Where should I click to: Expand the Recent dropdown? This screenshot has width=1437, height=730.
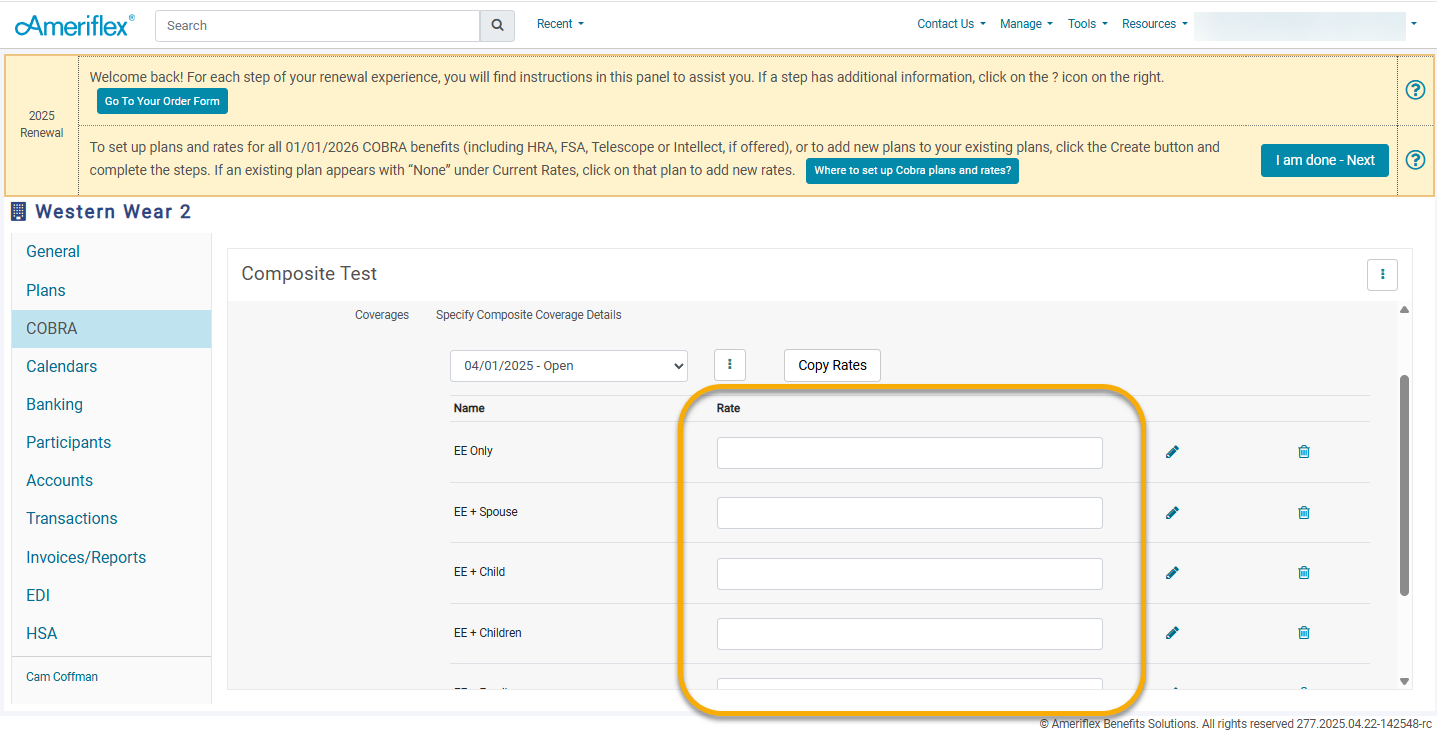click(x=560, y=24)
